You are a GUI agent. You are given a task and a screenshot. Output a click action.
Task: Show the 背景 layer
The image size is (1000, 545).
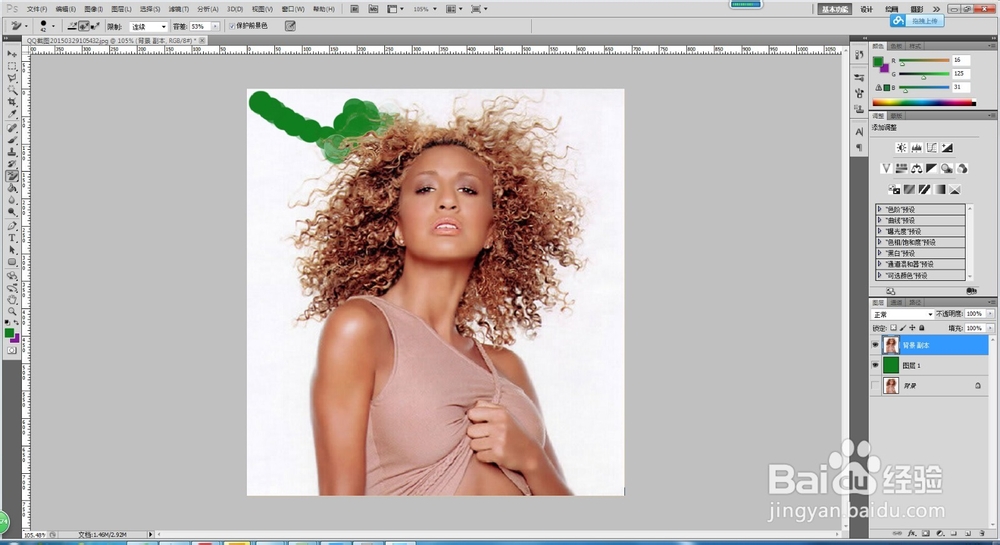(x=875, y=386)
